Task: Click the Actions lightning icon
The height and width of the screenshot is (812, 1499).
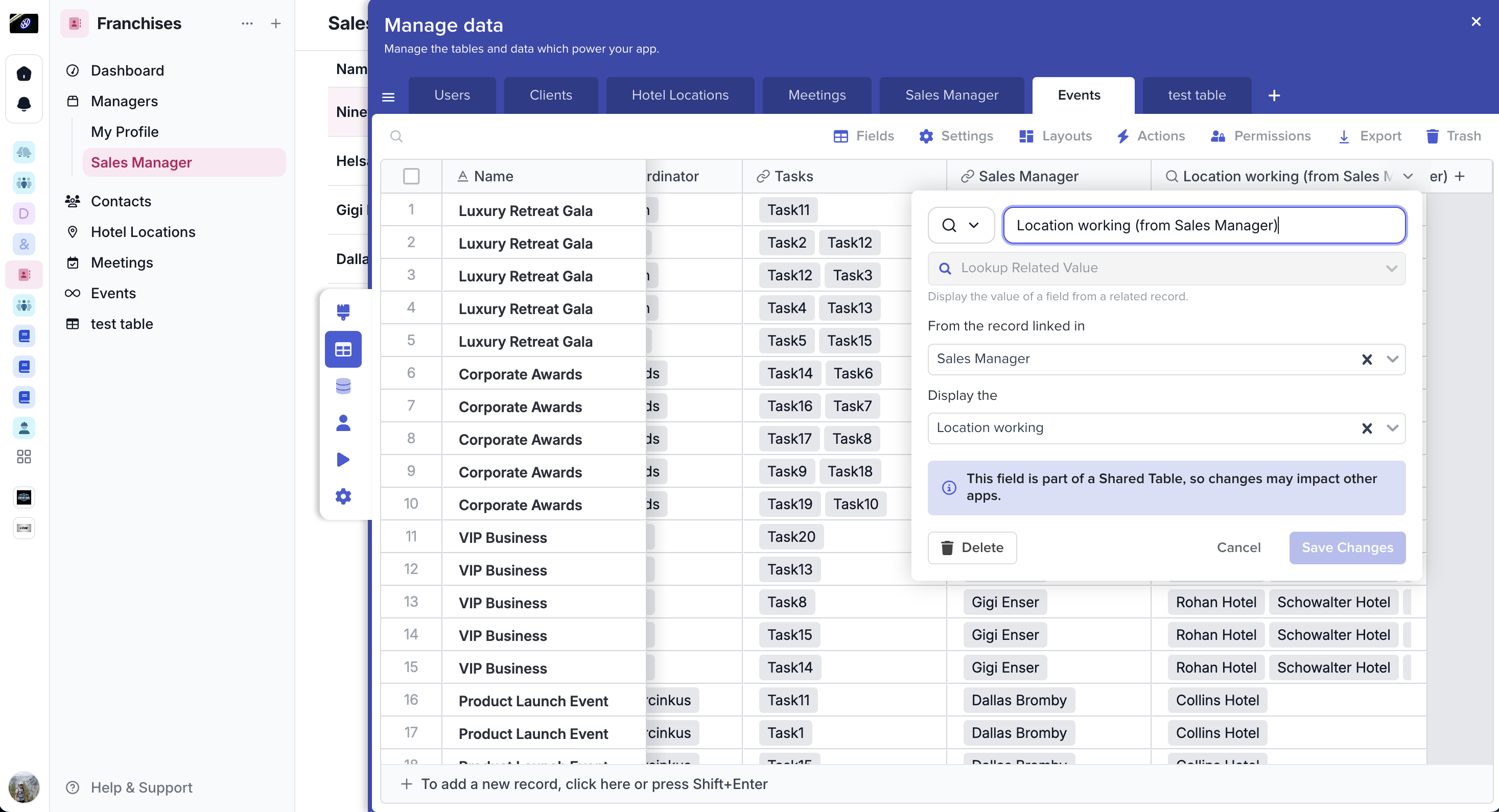Action: 1123,136
